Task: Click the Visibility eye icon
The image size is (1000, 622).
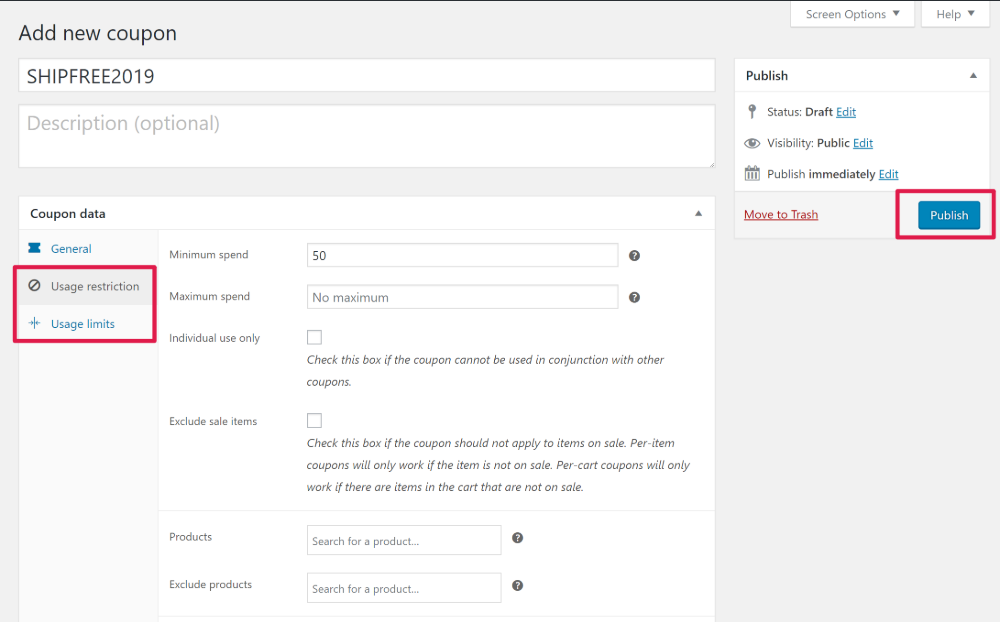Action: (752, 143)
